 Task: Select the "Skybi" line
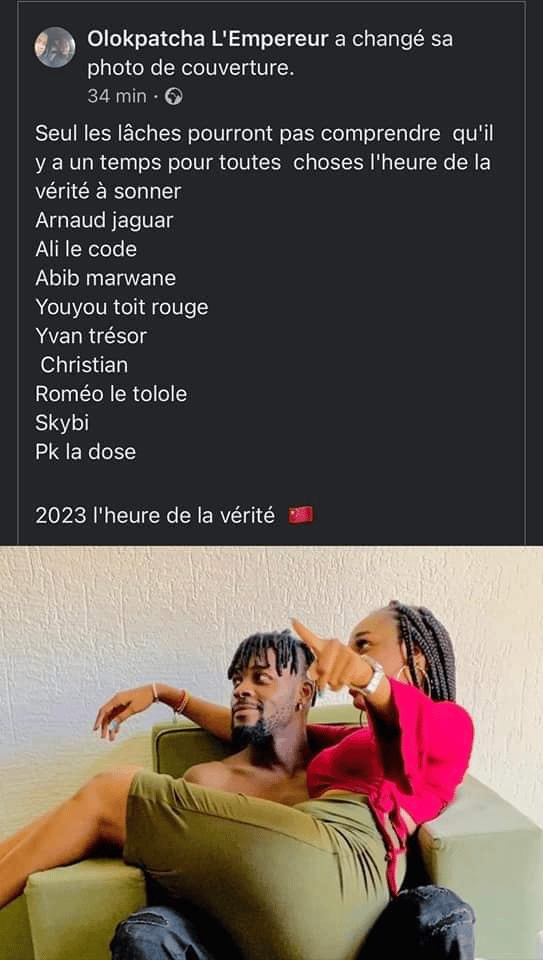(x=62, y=423)
